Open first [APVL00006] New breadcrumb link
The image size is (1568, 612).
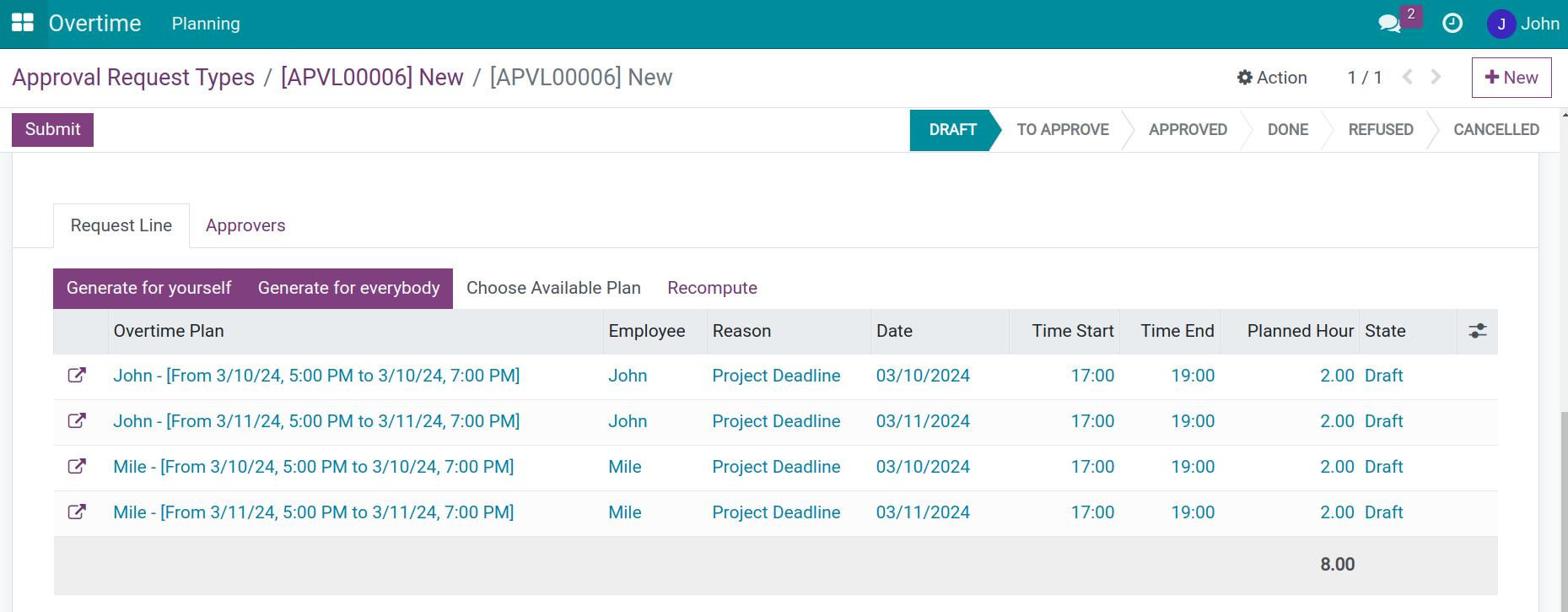point(372,78)
